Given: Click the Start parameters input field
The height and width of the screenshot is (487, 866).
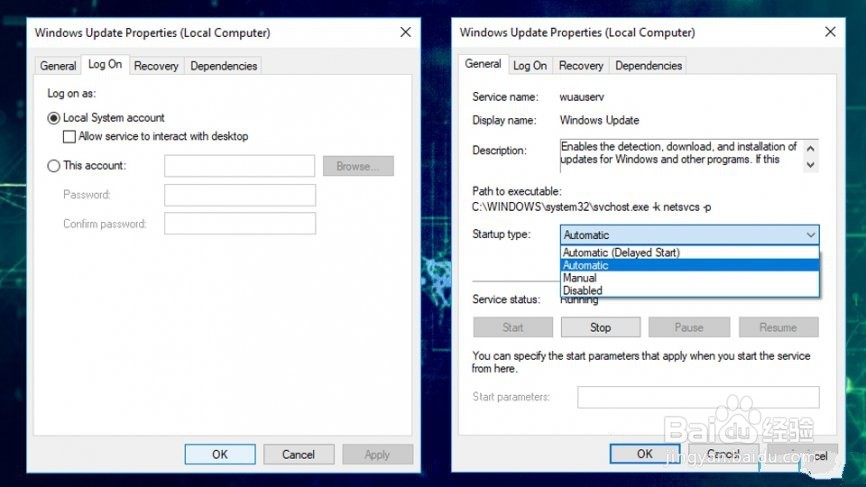Looking at the screenshot, I should click(698, 397).
